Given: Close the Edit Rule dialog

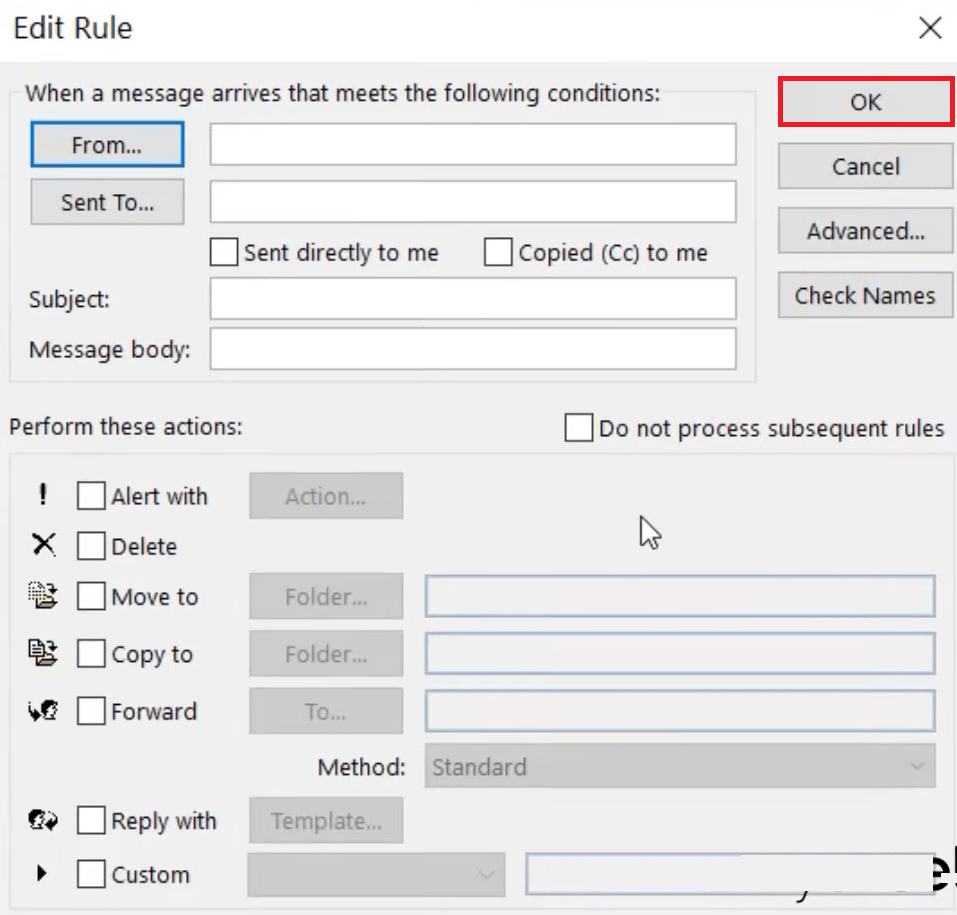Looking at the screenshot, I should (x=930, y=27).
